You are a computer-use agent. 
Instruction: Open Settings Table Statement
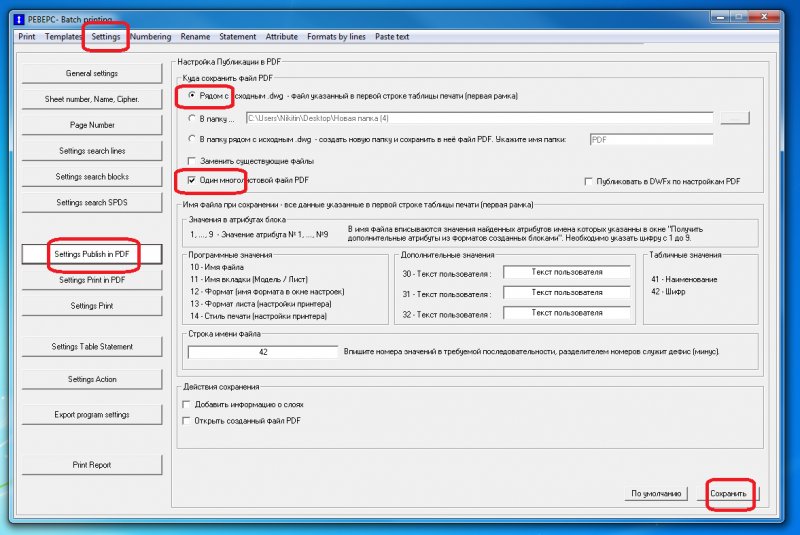92,347
